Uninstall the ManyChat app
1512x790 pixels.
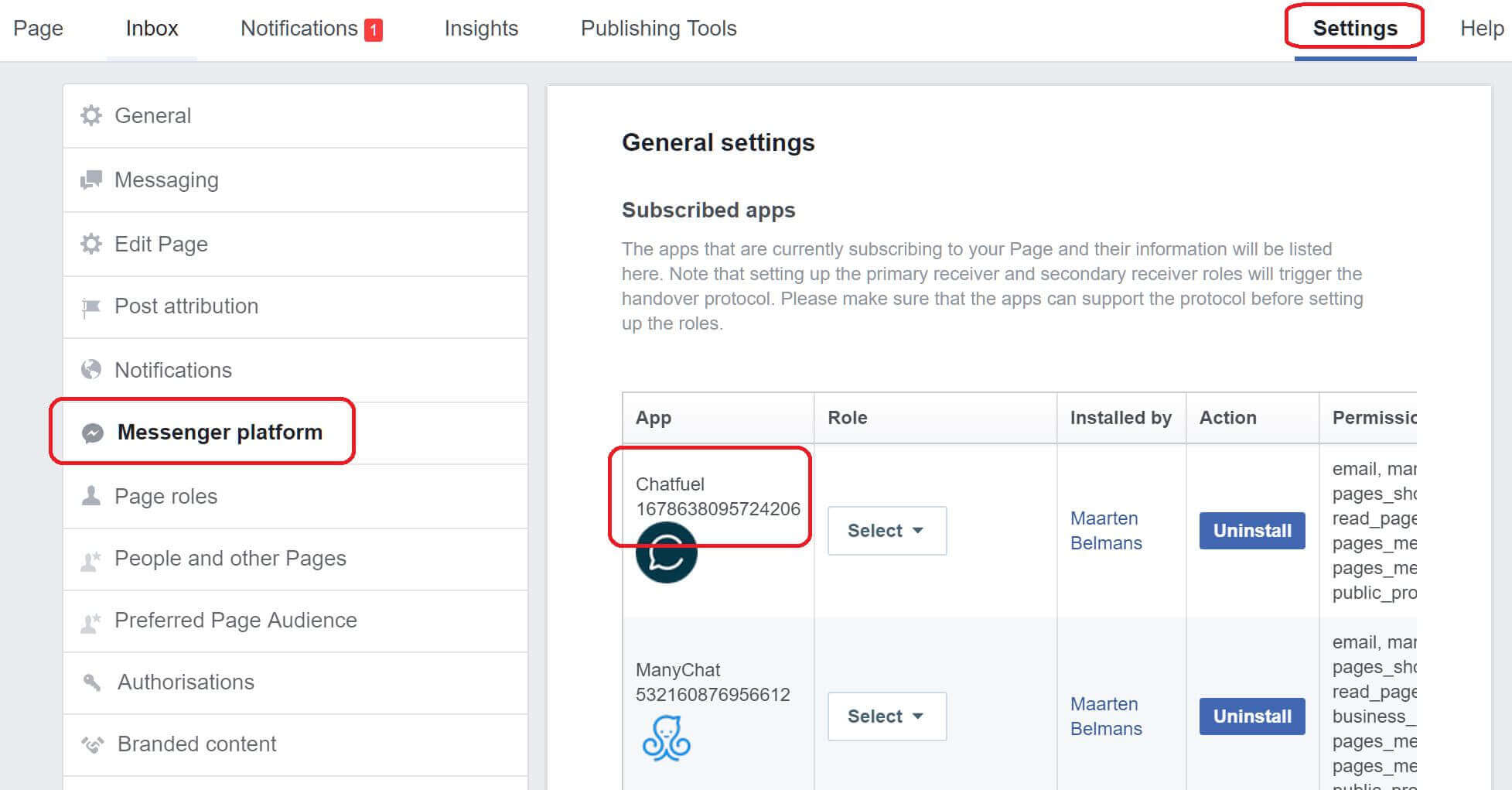[x=1252, y=716]
